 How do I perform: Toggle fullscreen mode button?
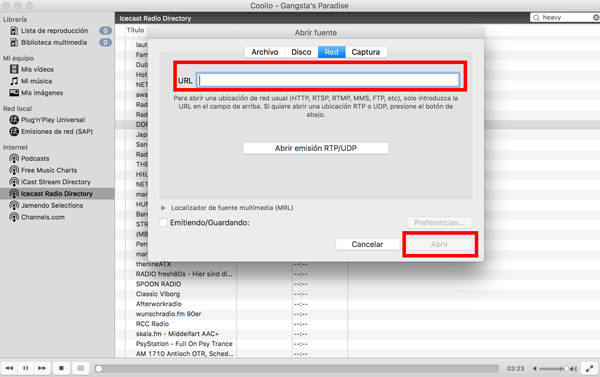[590, 369]
